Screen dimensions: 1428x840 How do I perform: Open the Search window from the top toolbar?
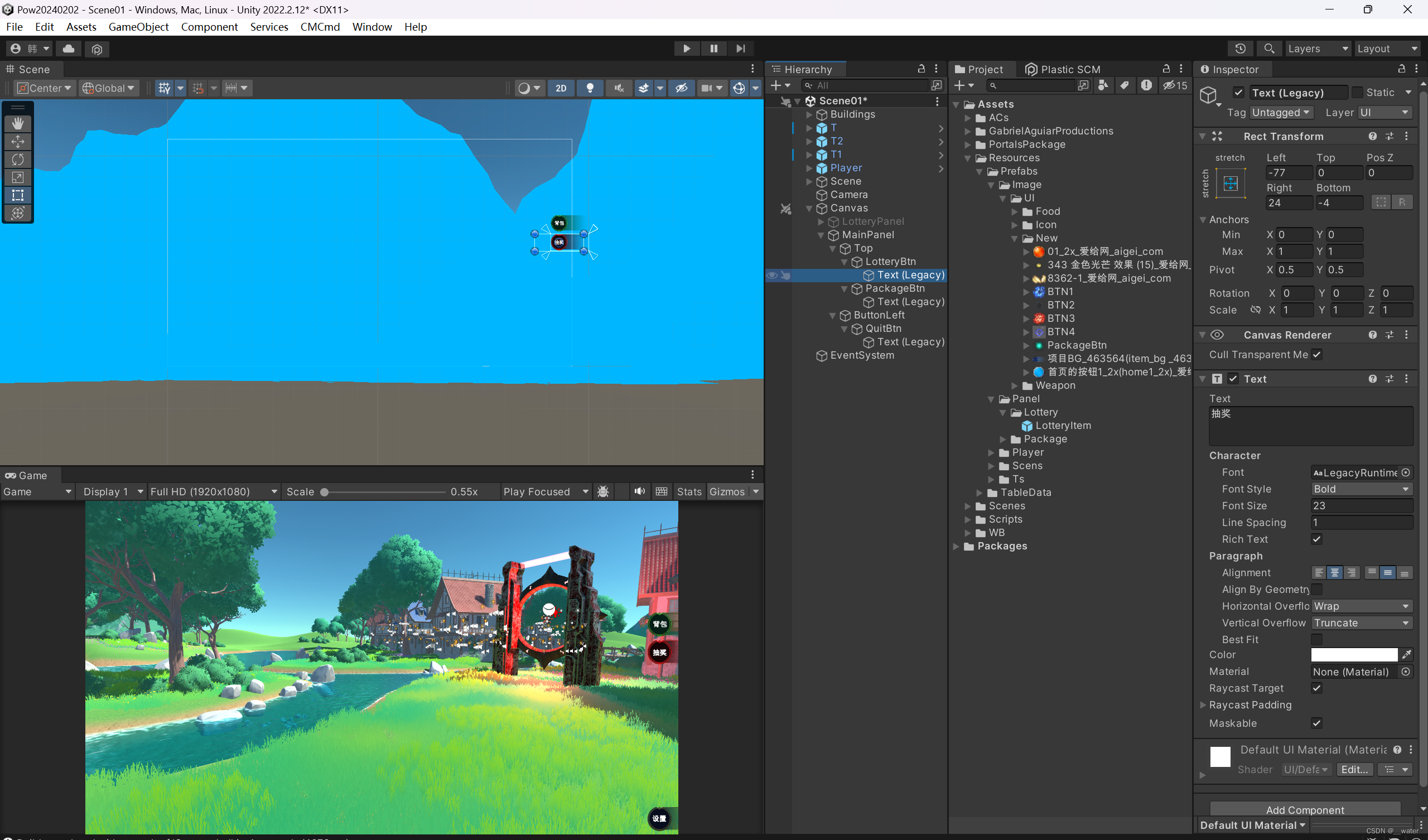tap(1270, 48)
